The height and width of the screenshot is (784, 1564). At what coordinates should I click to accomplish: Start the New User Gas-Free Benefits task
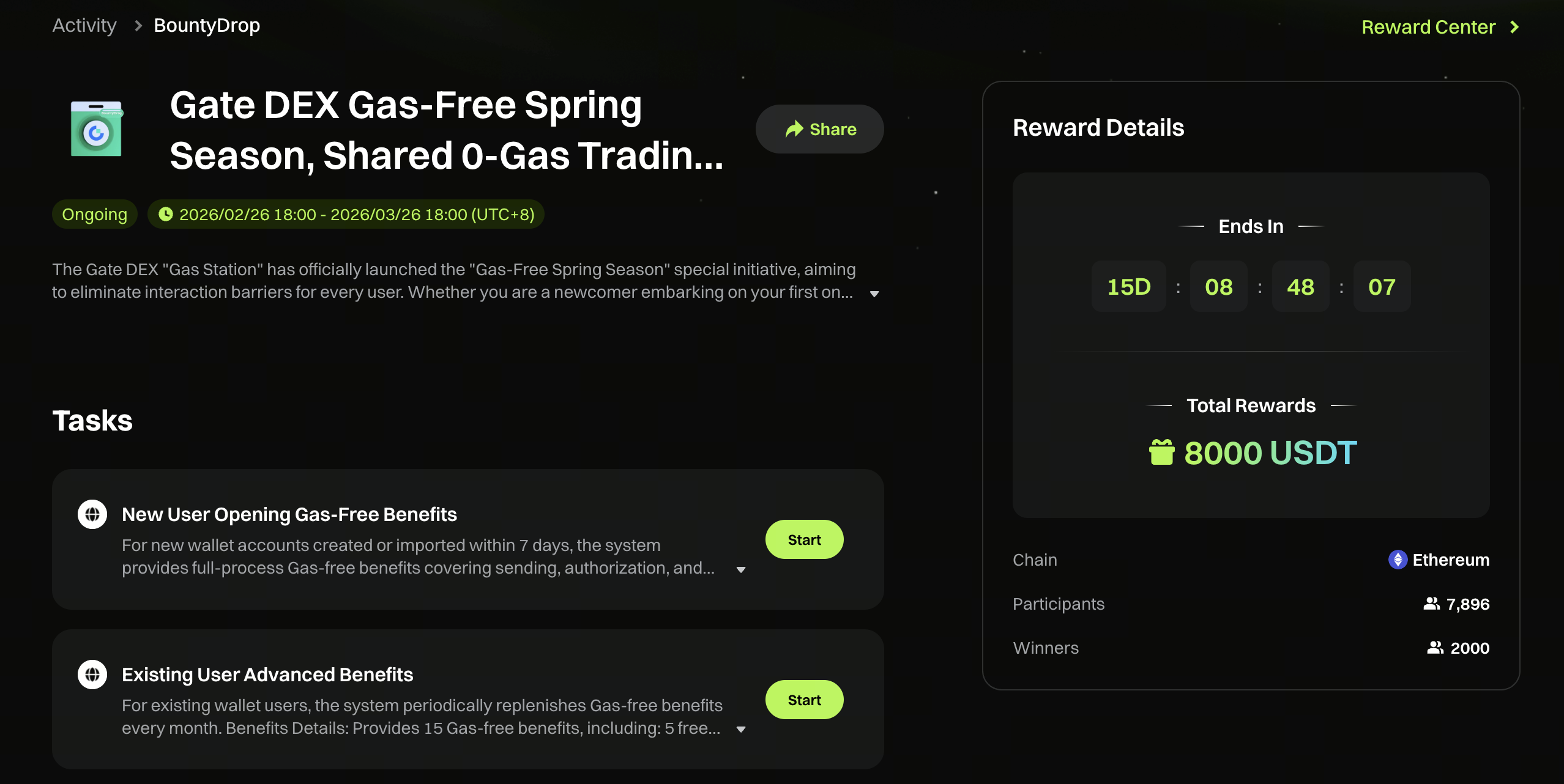click(804, 539)
